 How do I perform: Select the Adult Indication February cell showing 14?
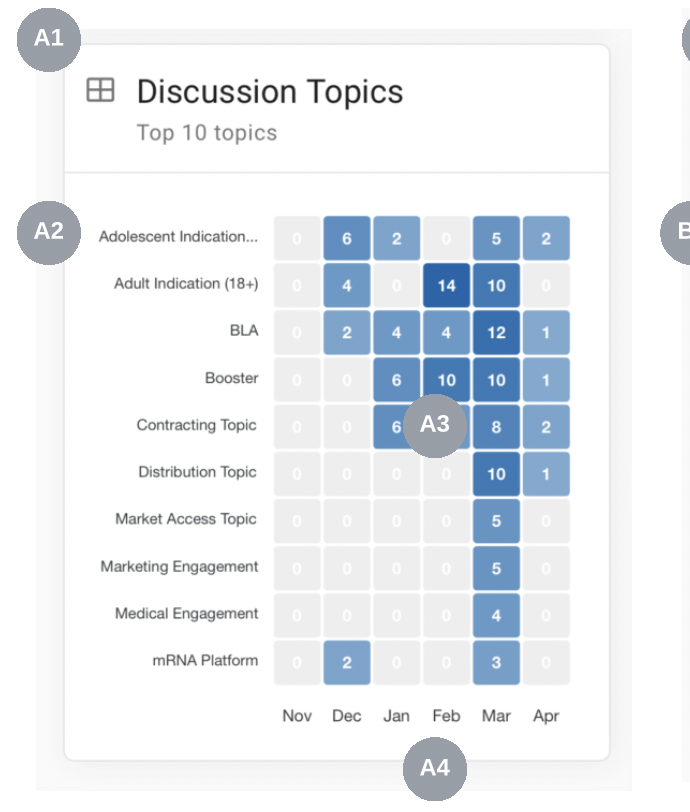(x=446, y=286)
